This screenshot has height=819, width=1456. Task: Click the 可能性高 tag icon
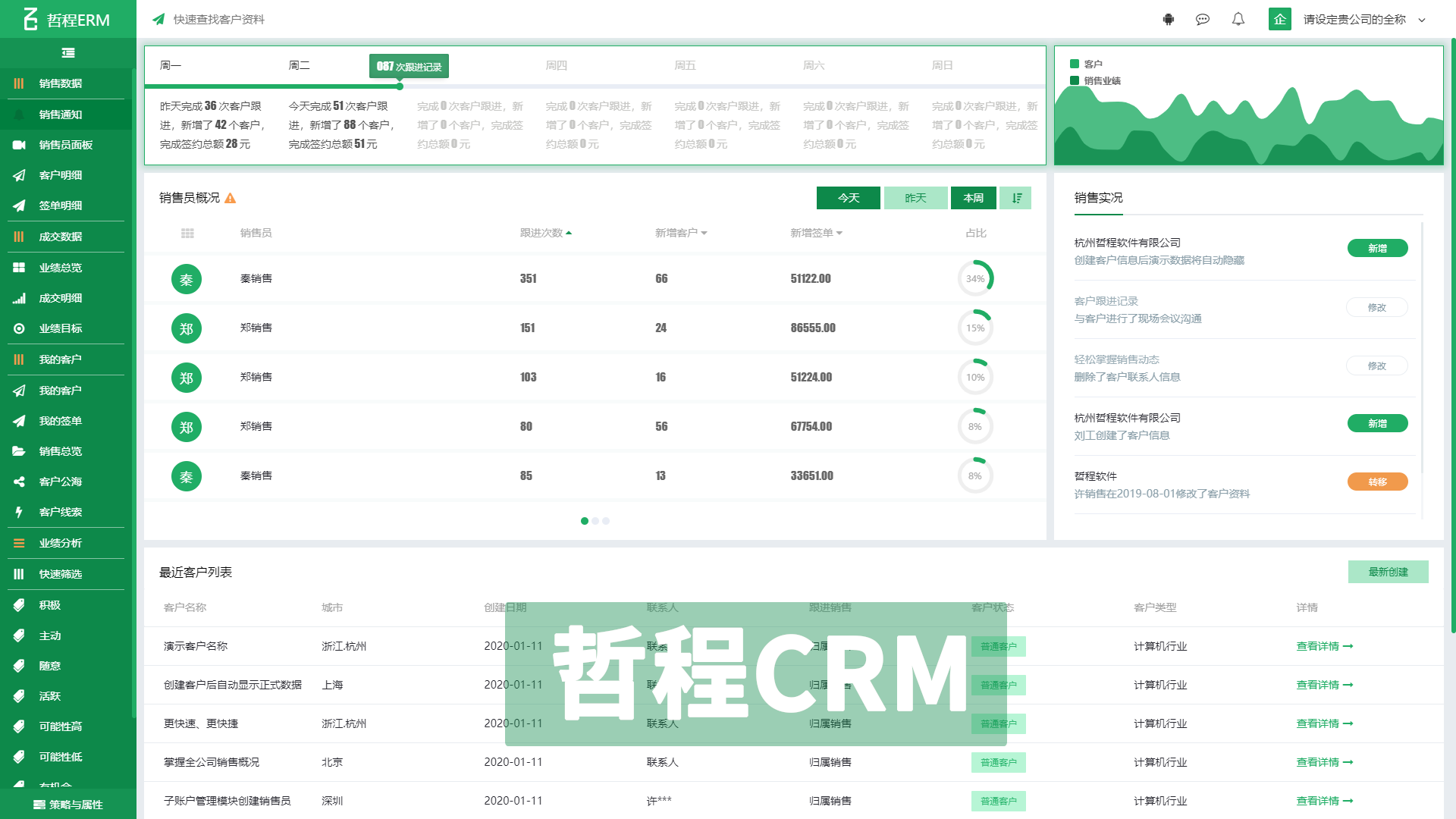coord(19,726)
